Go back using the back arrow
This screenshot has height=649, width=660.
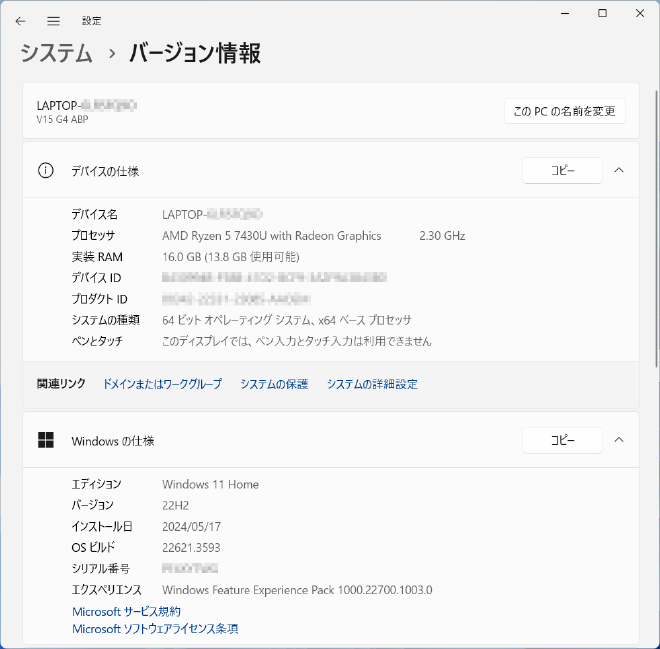coord(20,21)
